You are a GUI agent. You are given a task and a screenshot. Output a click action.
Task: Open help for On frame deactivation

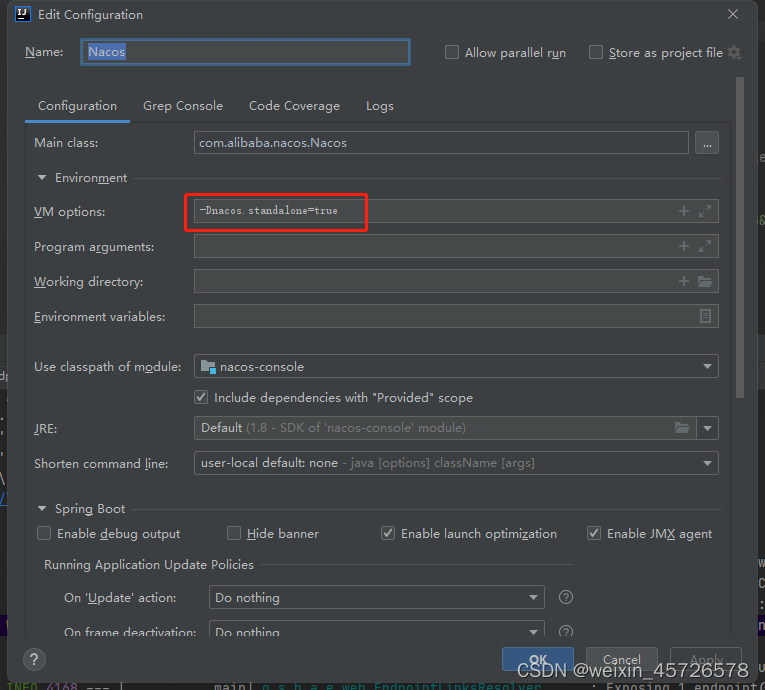click(x=565, y=631)
